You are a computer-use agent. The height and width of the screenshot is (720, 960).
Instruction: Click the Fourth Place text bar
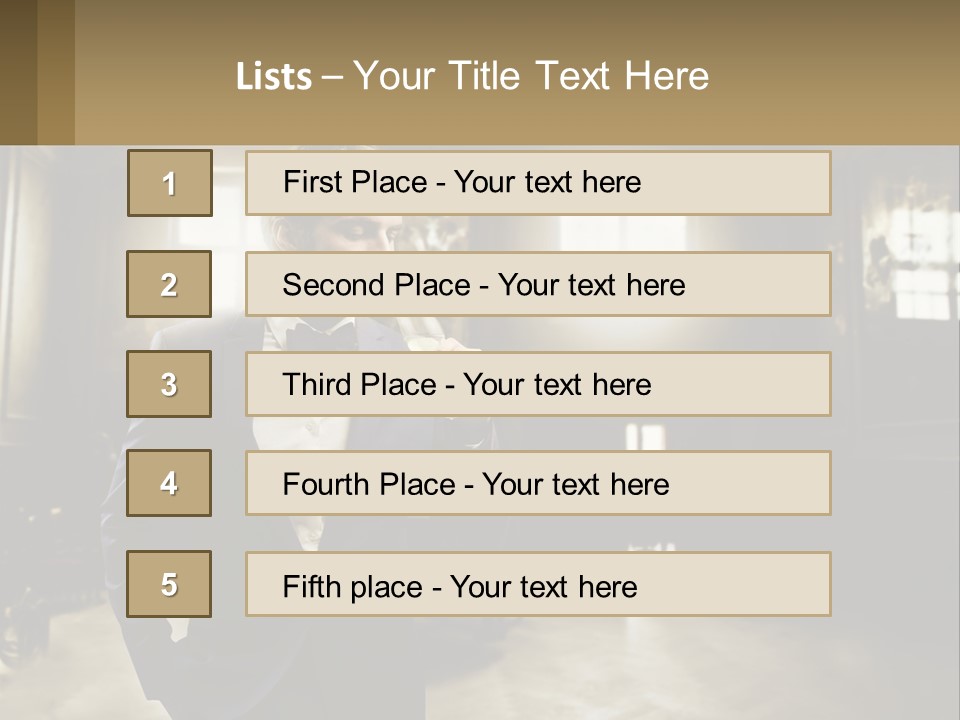(x=538, y=483)
